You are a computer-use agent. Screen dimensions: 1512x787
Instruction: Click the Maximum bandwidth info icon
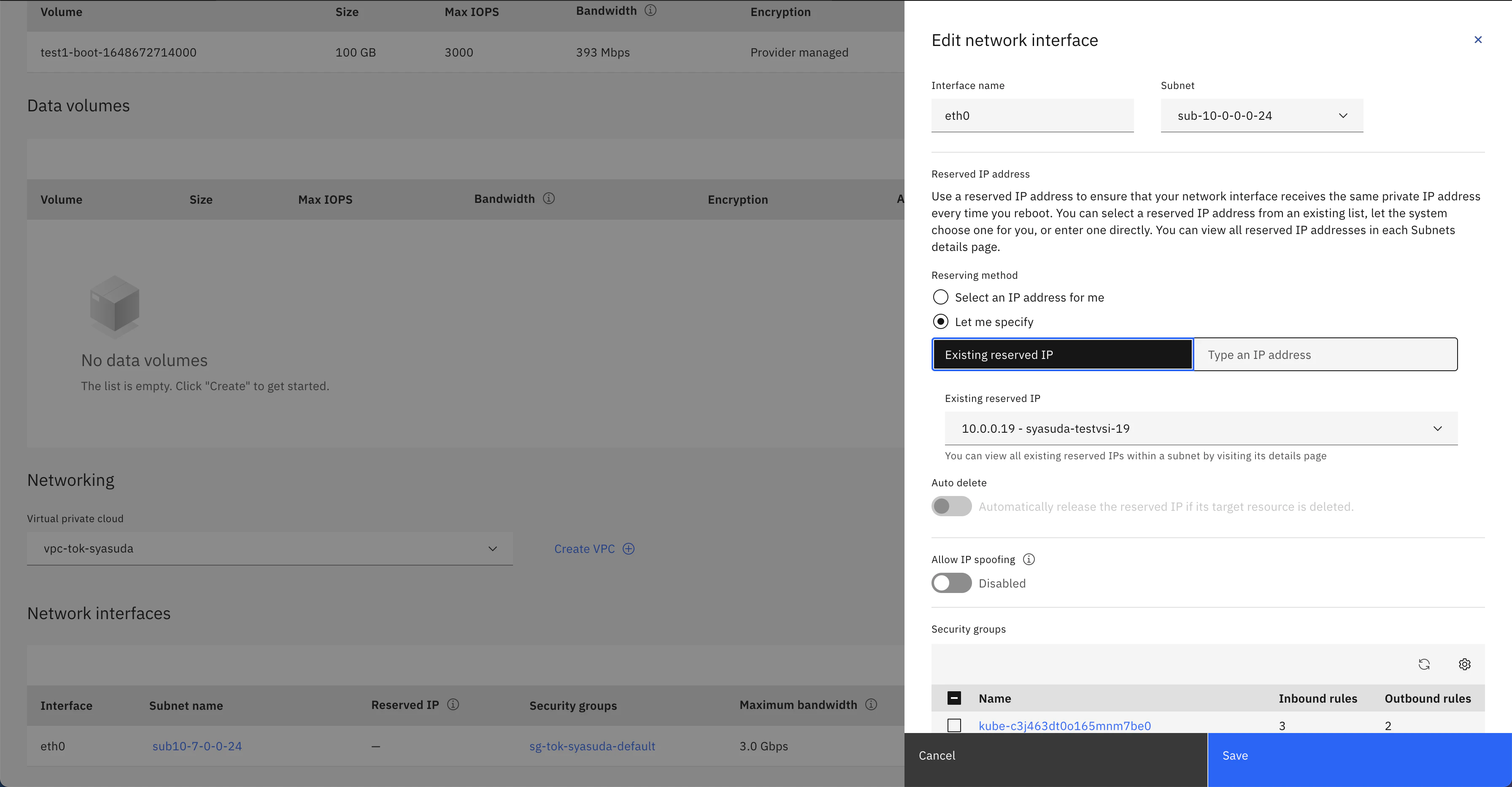click(871, 704)
